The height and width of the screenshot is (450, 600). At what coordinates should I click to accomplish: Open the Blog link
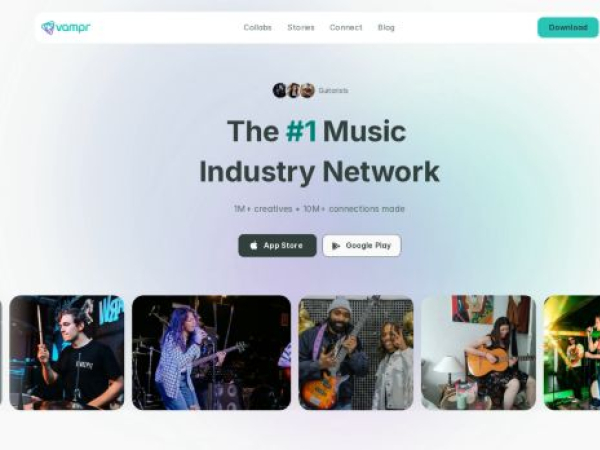[x=386, y=28]
